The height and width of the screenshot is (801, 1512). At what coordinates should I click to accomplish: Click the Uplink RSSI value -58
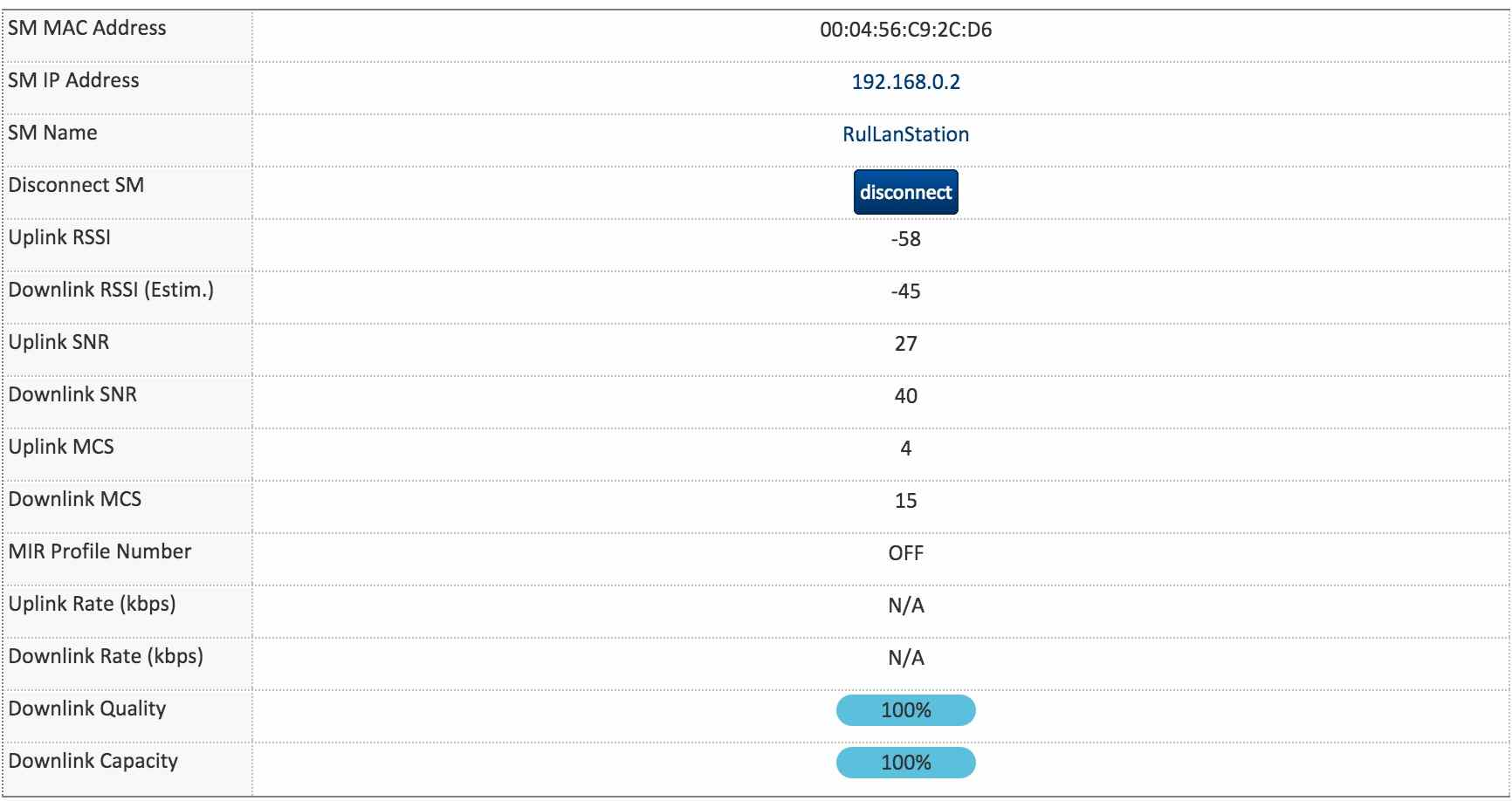pos(905,239)
